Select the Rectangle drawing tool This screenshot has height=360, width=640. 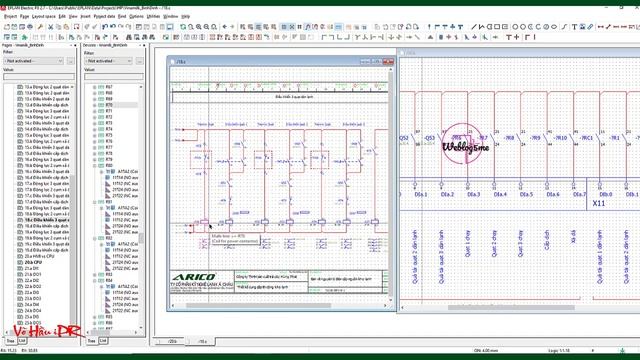[497, 27]
